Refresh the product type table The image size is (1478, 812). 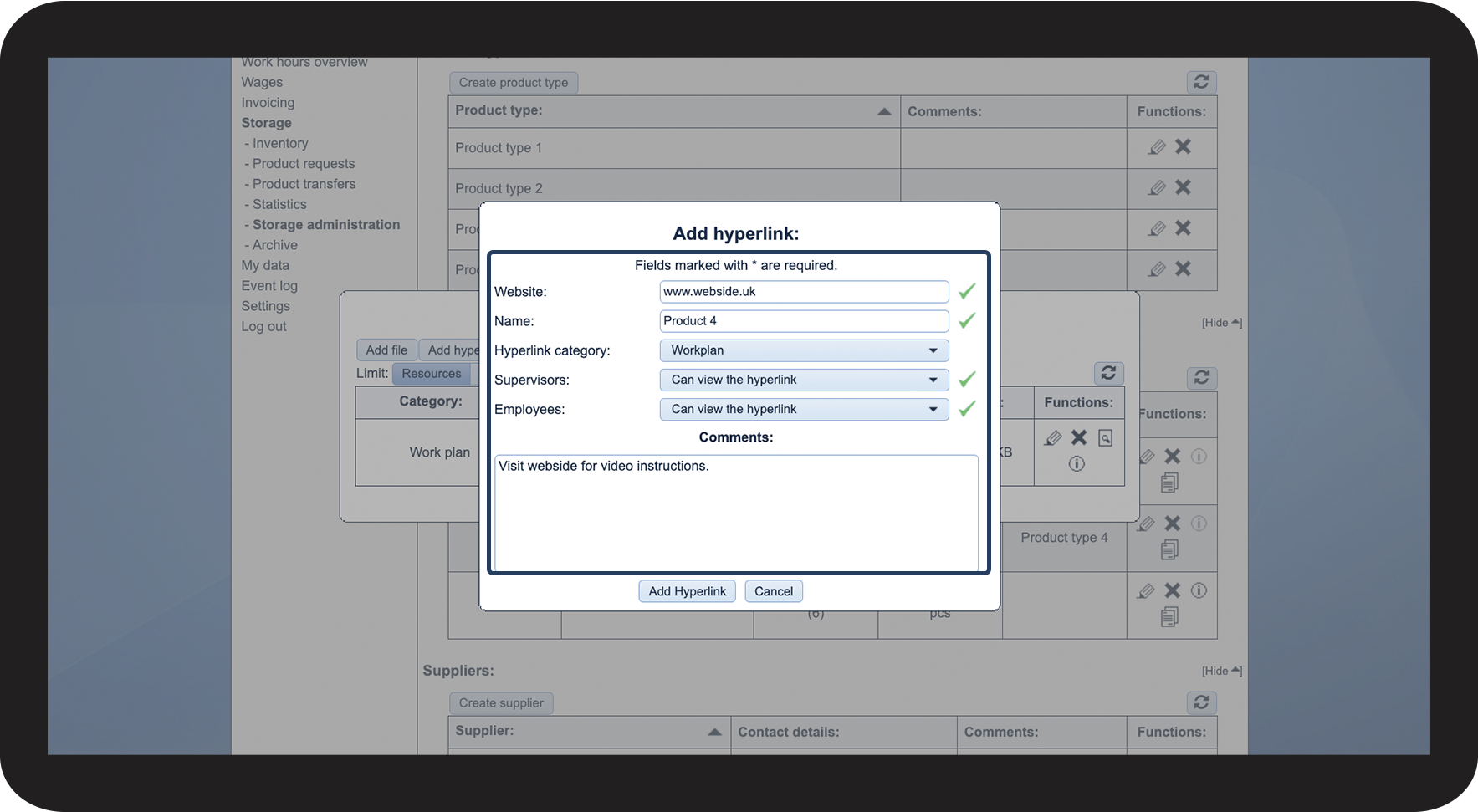coord(1201,82)
